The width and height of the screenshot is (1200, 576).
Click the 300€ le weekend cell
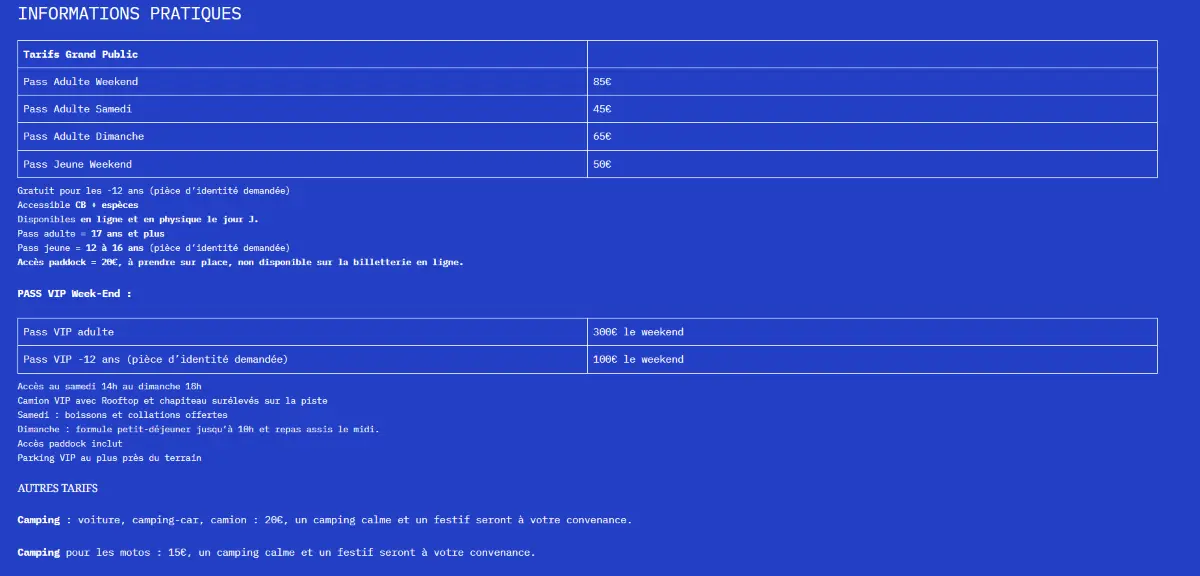point(638,332)
